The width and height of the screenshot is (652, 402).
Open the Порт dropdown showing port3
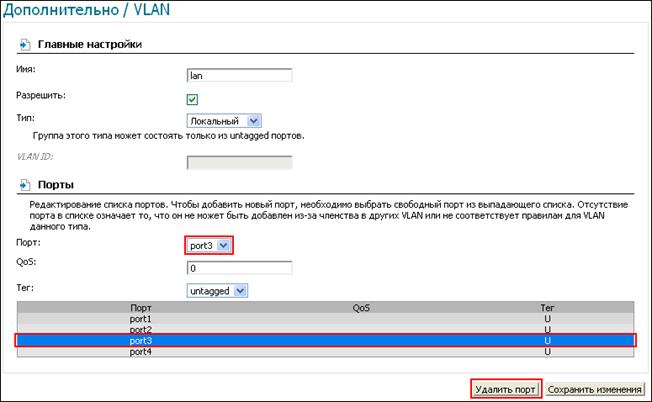point(209,246)
